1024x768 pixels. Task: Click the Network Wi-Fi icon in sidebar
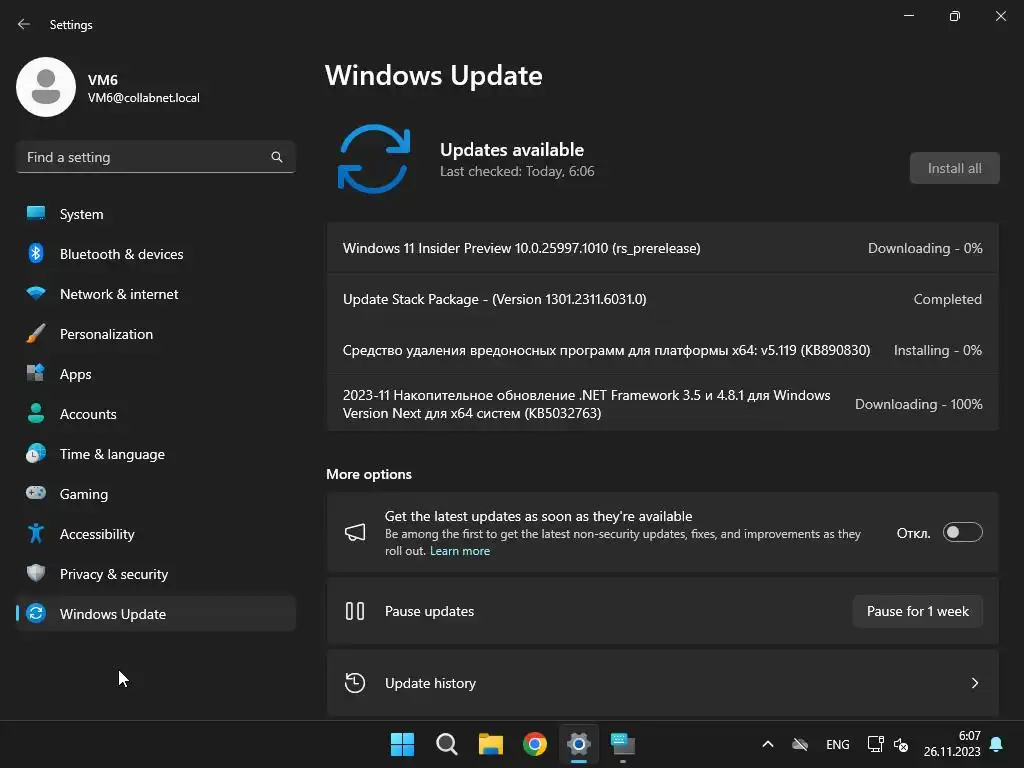pyautogui.click(x=36, y=293)
